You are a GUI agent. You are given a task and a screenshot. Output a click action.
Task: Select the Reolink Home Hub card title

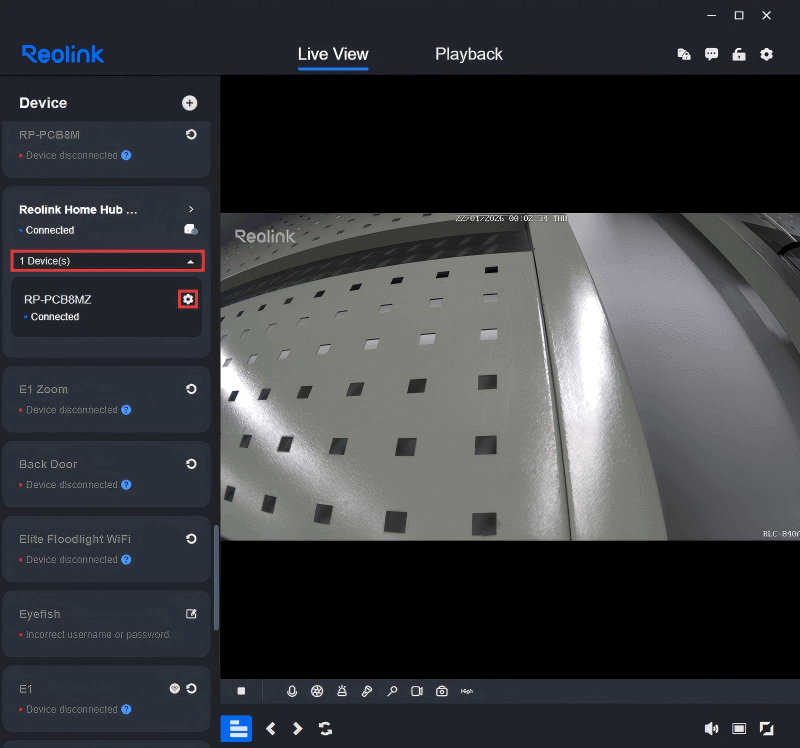pos(78,210)
